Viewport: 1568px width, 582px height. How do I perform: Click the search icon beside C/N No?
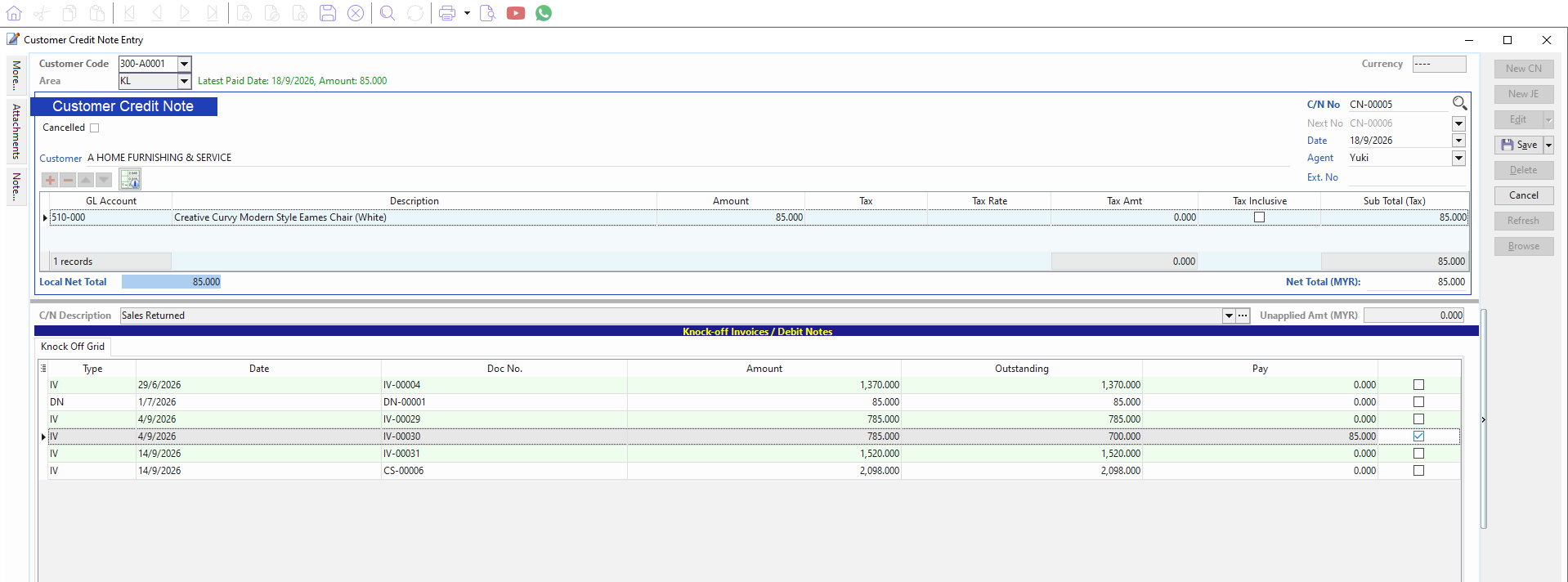pyautogui.click(x=1459, y=104)
